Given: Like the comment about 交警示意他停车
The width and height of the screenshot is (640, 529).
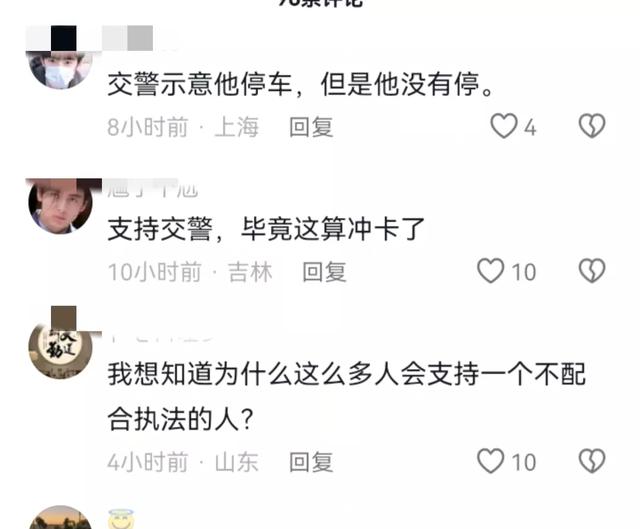Looking at the screenshot, I should click(504, 126).
